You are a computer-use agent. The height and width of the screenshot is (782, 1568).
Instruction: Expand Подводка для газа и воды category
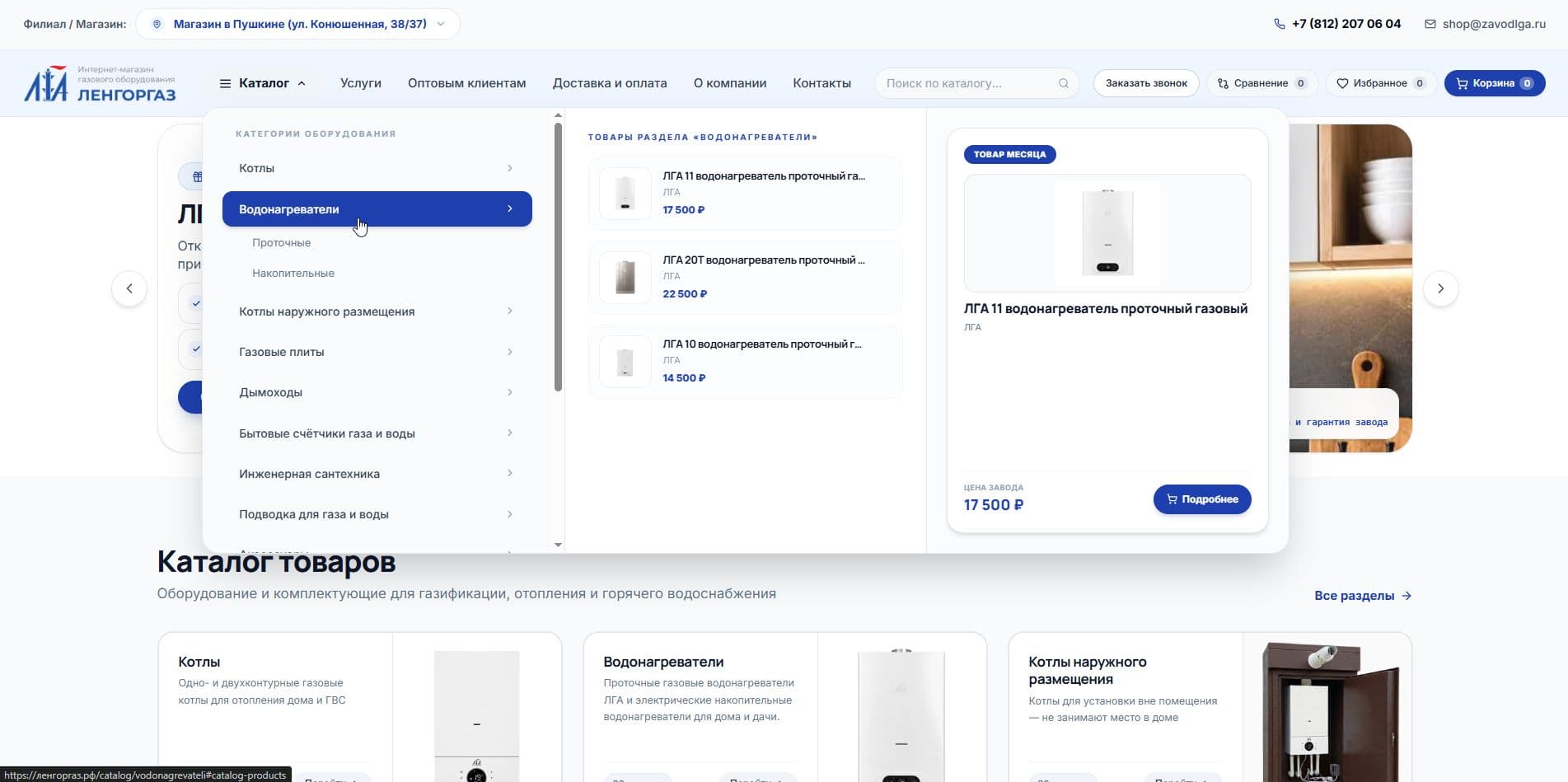coord(377,514)
